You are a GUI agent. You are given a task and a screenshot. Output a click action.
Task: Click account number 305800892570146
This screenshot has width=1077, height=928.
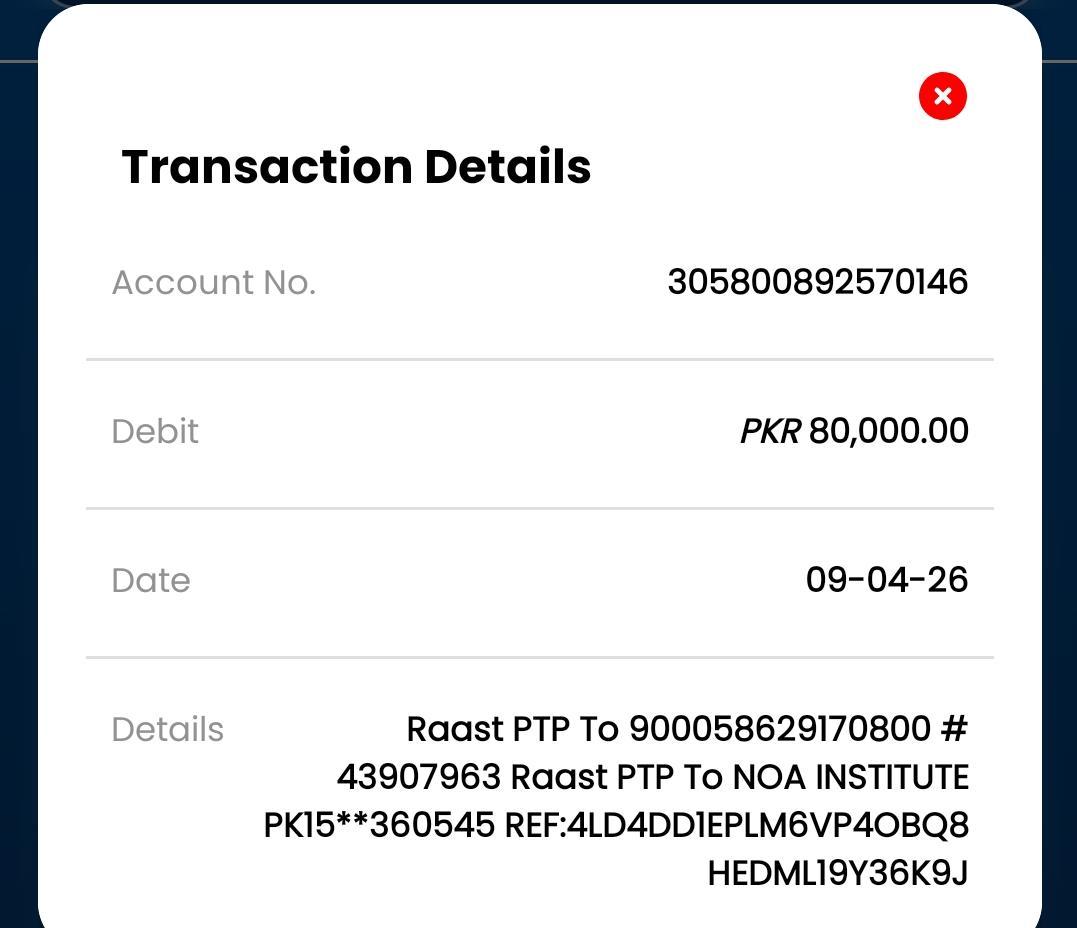coord(817,282)
